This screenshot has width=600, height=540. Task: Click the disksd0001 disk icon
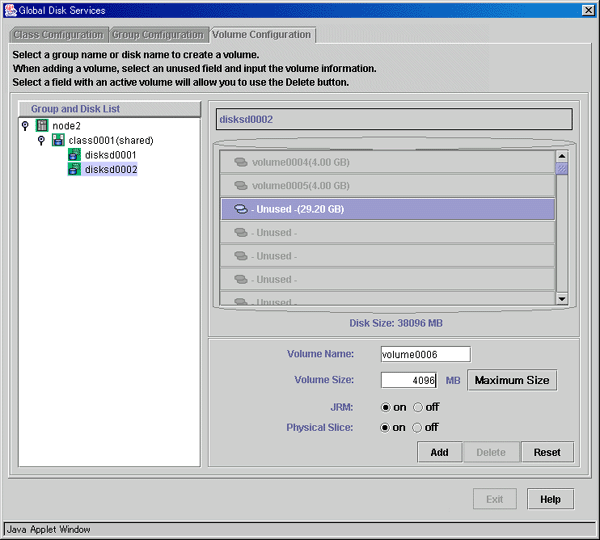pos(74,155)
